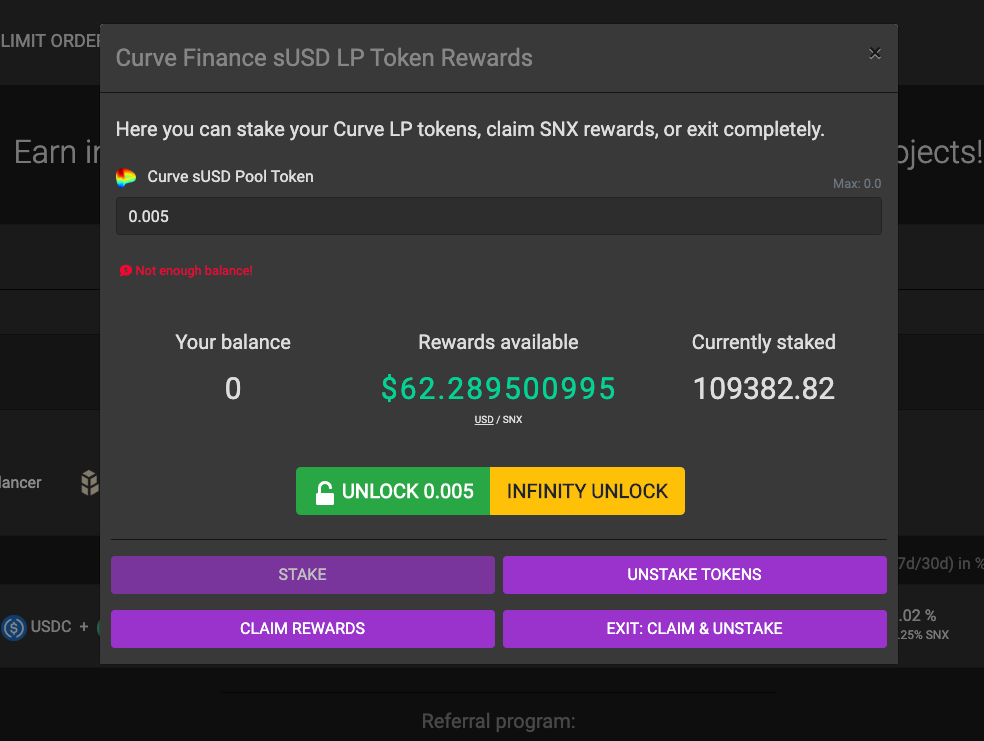Click the padlock icon on Unlock button
Screen dimensions: 984x741
pos(324,493)
